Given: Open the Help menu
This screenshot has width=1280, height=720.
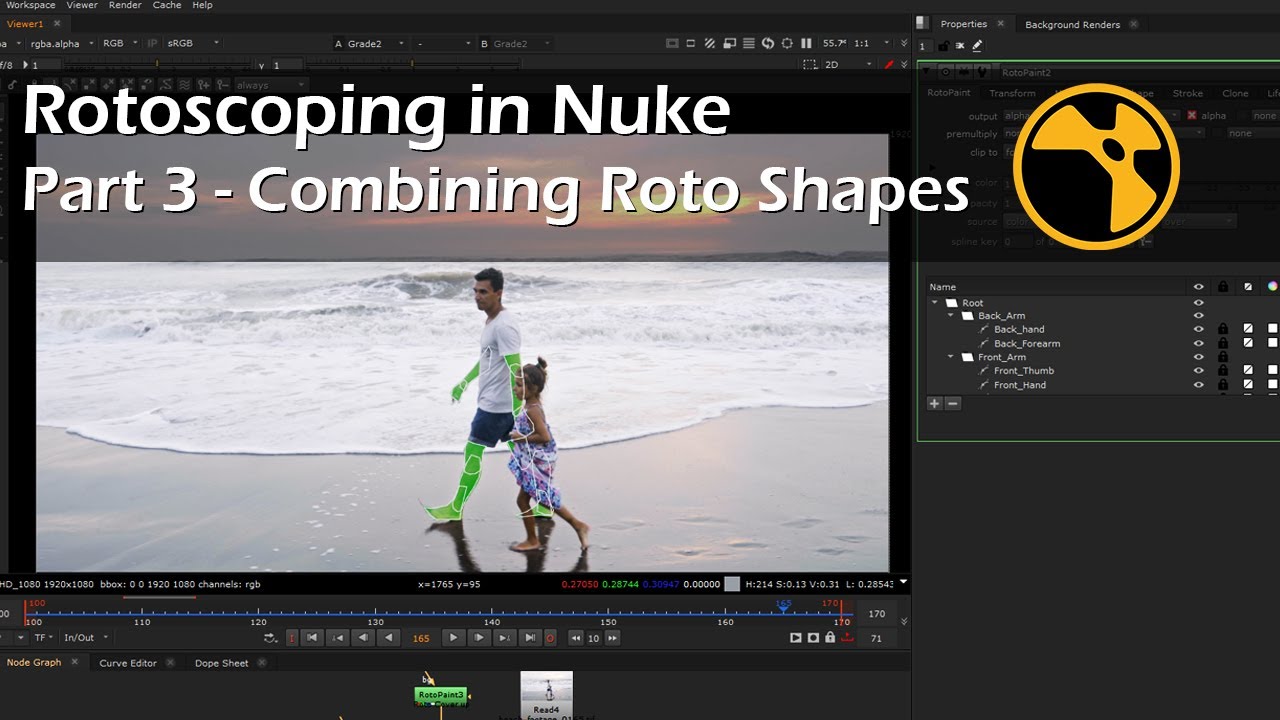Looking at the screenshot, I should coord(202,5).
